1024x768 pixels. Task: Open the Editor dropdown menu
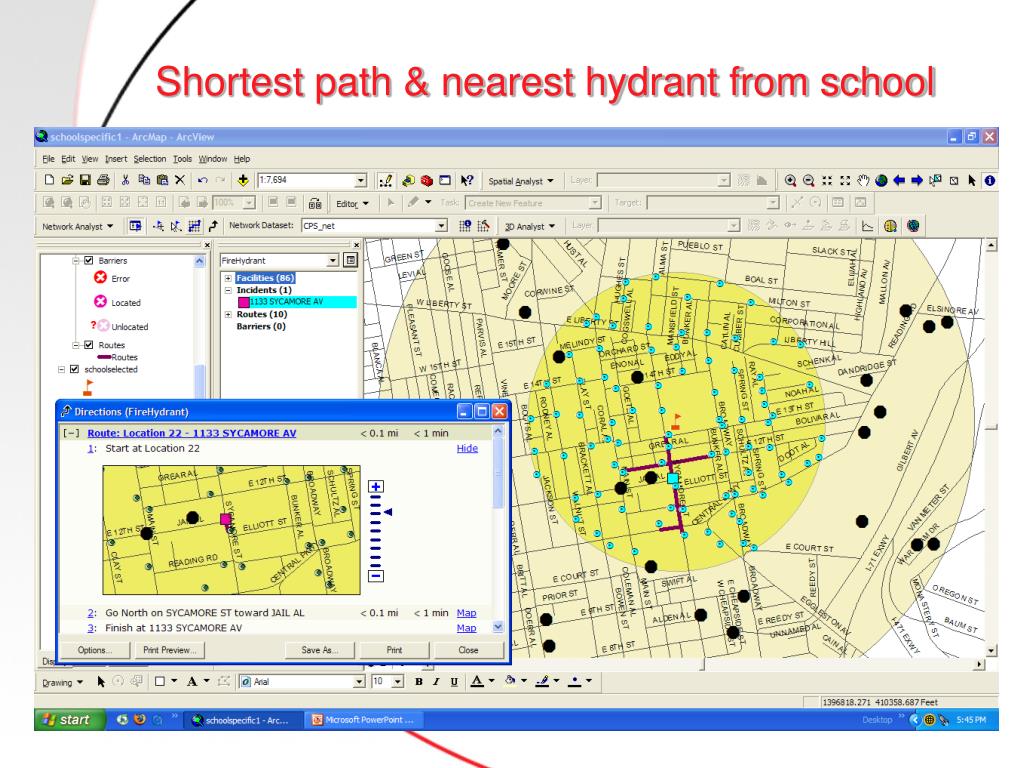coord(352,204)
